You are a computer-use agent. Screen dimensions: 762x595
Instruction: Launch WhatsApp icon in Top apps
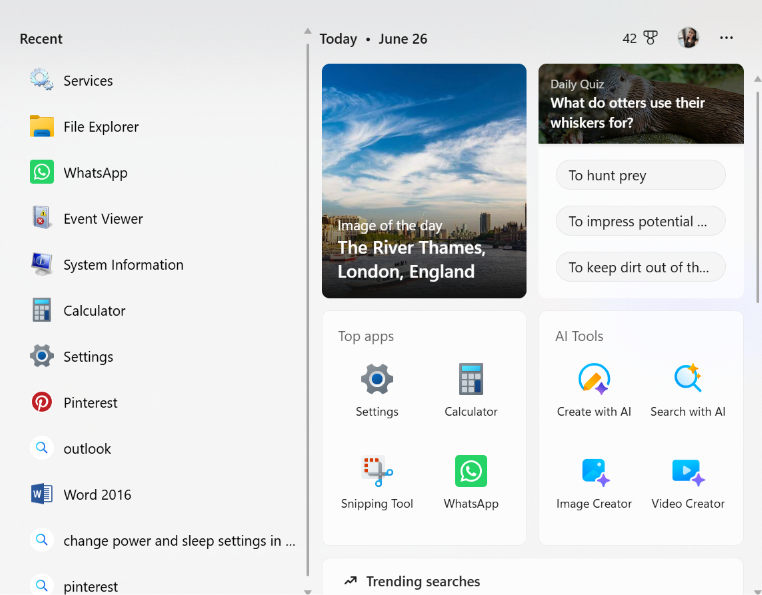pyautogui.click(x=470, y=471)
